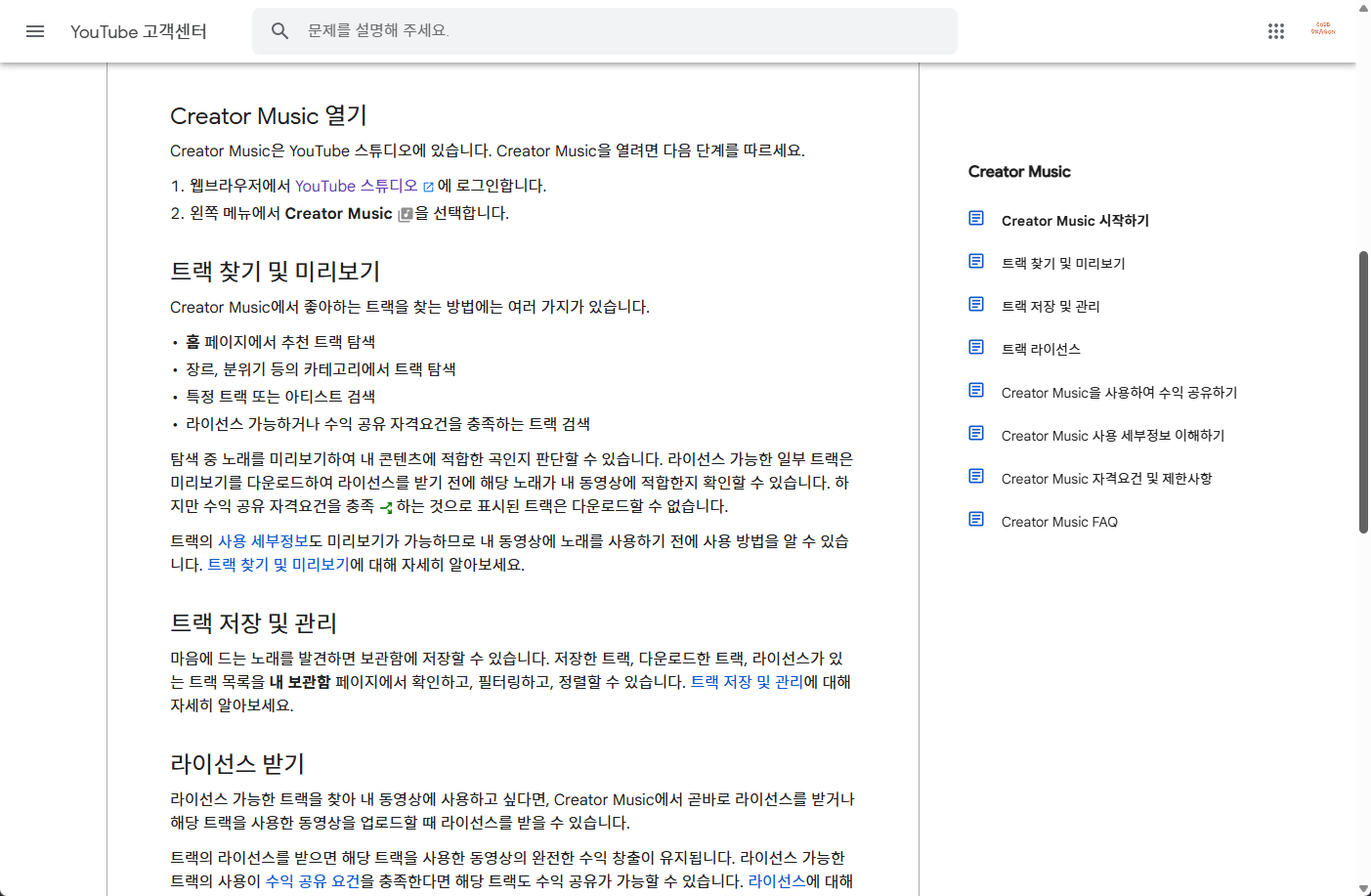Click the bullet 특정 트랙 또는 아티스트 검색
Screen dimensions: 1371x896
pyautogui.click(x=280, y=397)
